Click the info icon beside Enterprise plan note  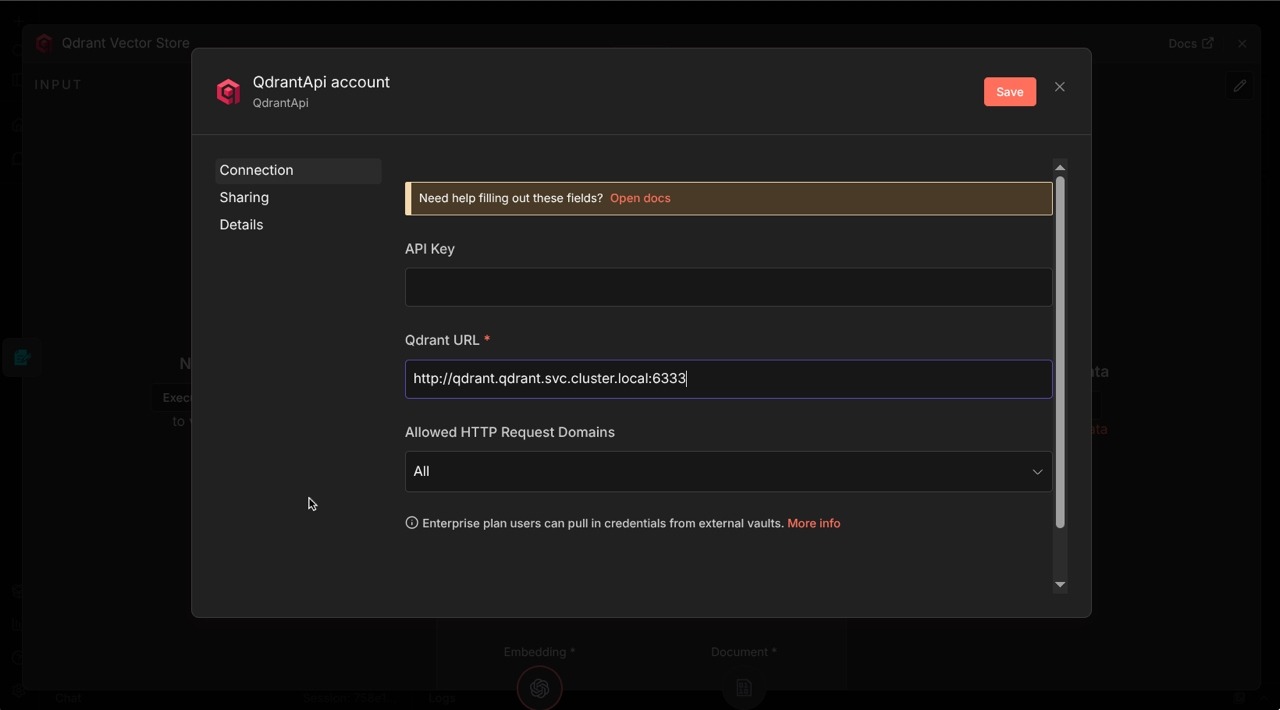411,523
